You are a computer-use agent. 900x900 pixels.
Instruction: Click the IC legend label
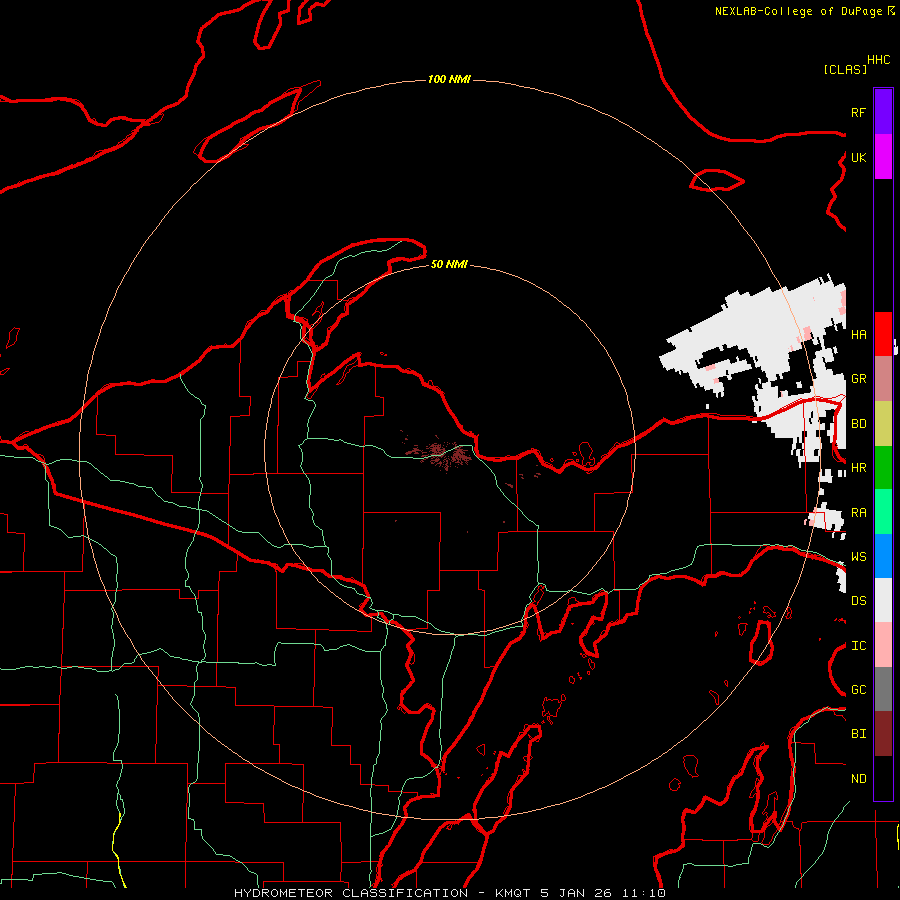(858, 646)
